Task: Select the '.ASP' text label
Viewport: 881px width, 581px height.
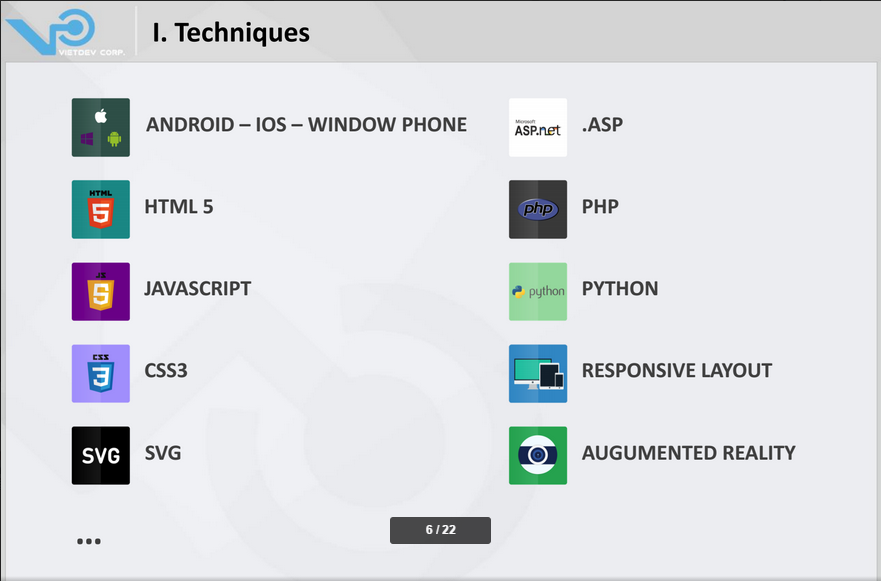Action: pyautogui.click(x=602, y=125)
